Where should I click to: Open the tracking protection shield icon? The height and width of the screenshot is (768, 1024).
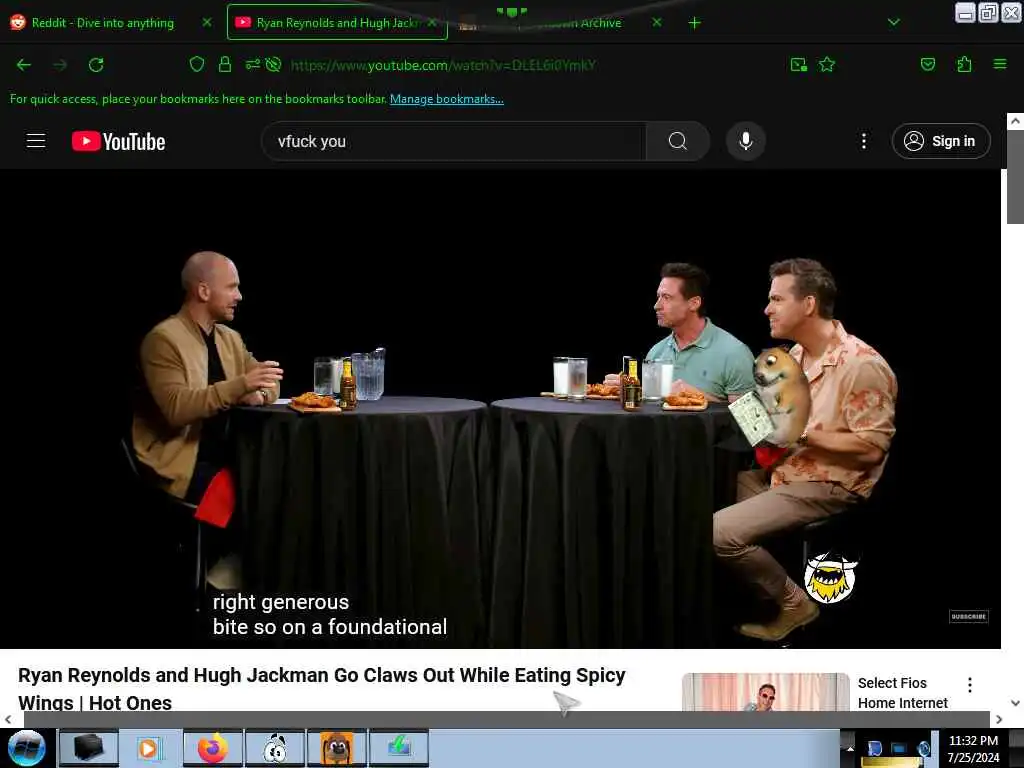[197, 64]
